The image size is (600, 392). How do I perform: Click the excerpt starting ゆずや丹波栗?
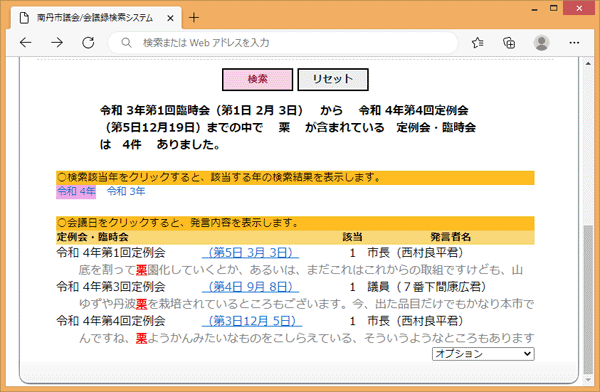pyautogui.click(x=306, y=304)
